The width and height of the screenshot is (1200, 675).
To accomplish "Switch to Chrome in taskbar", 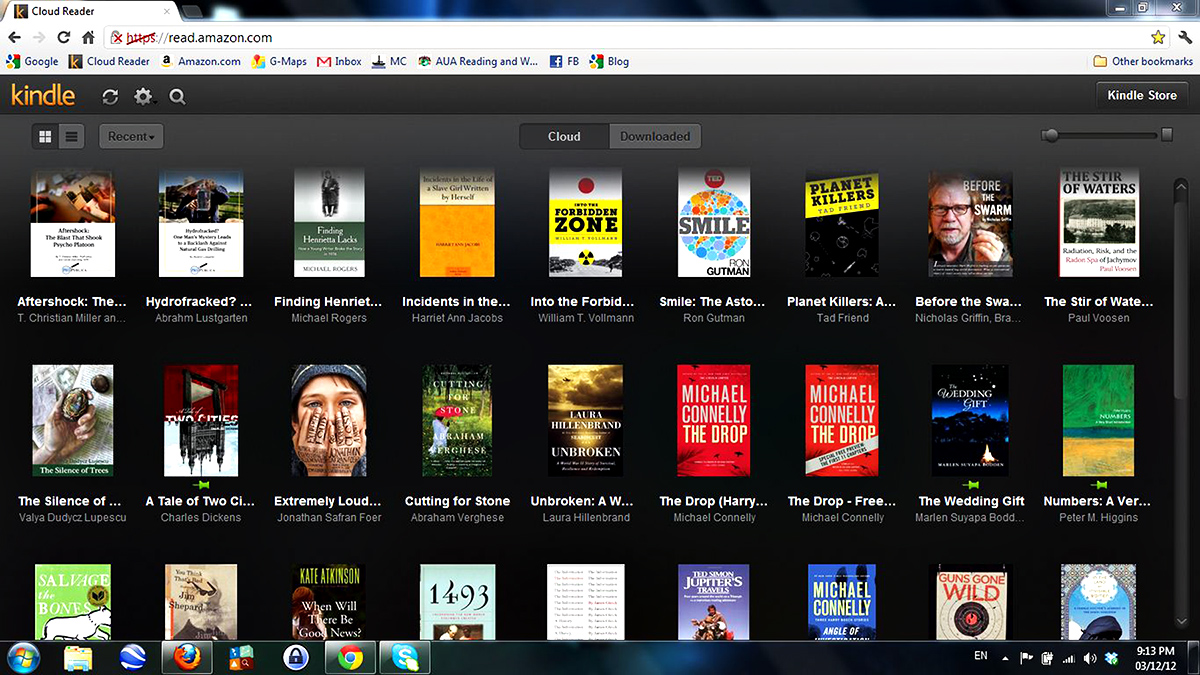I will (x=350, y=657).
